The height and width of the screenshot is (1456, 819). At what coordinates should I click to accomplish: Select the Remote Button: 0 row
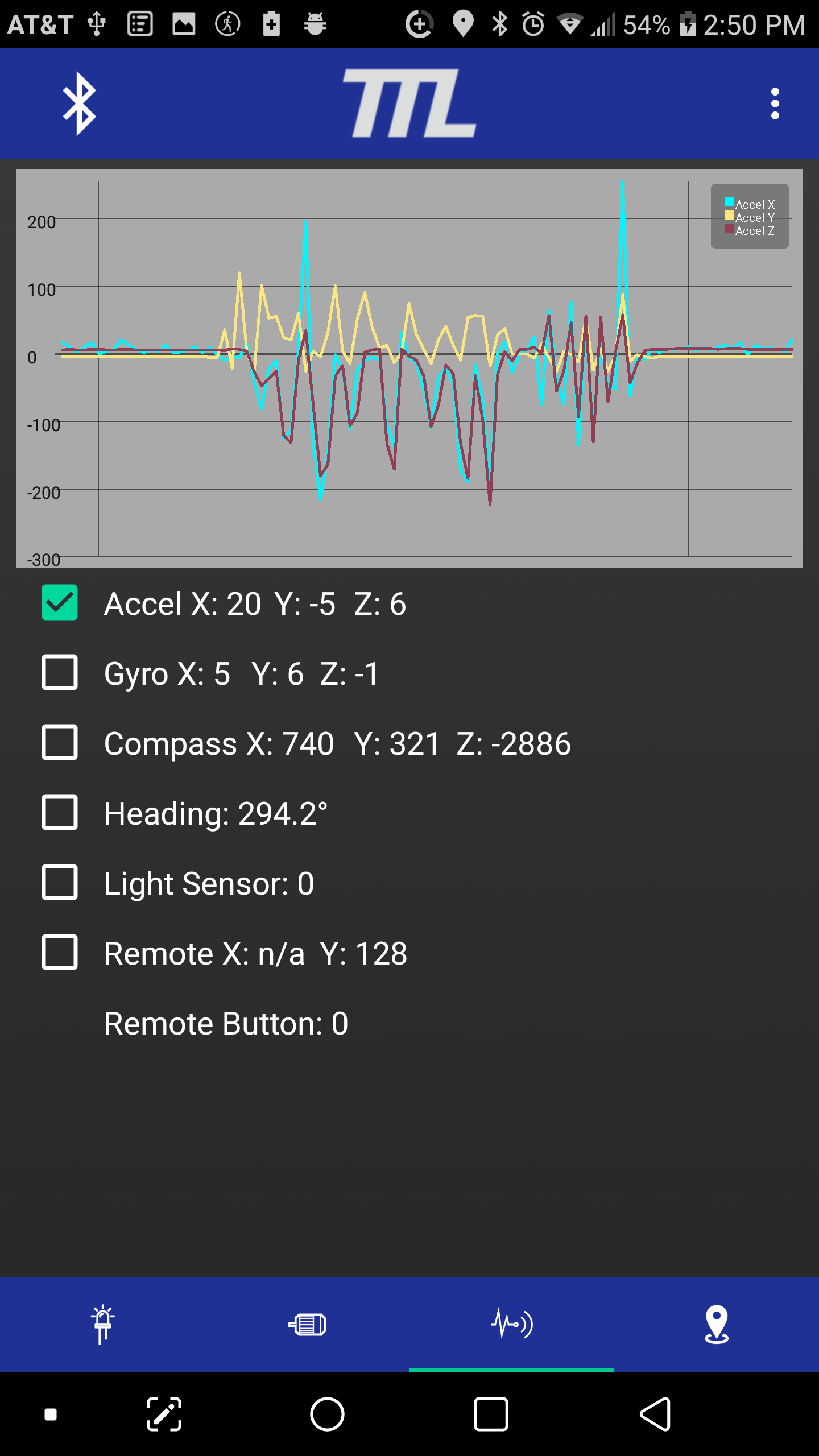(226, 1023)
